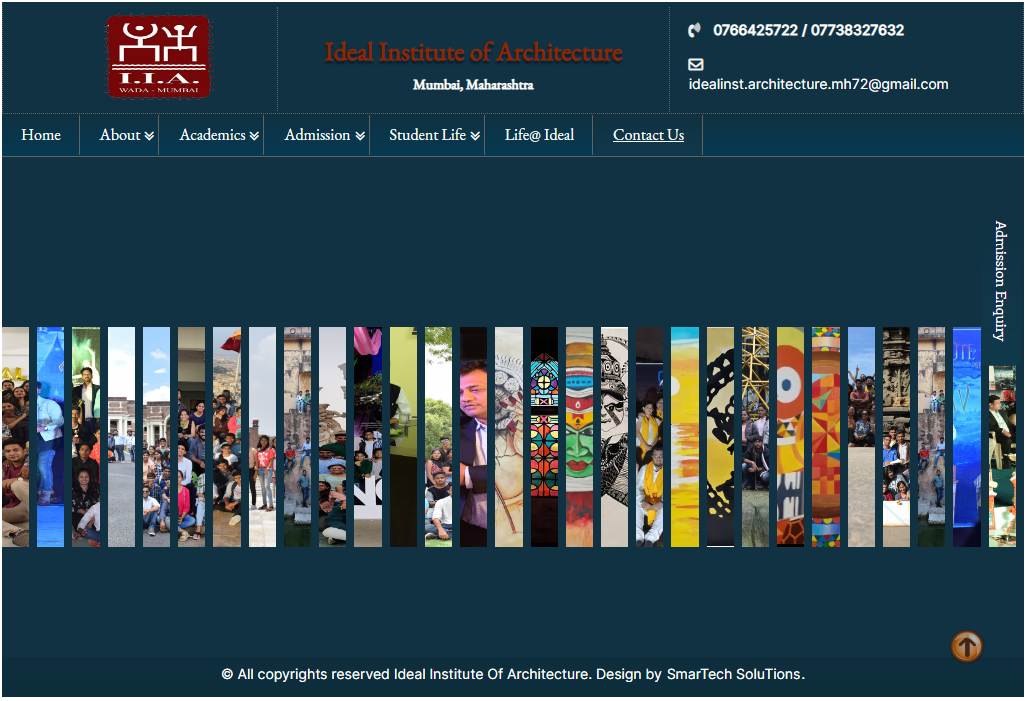Expand the Student Life submenu arrow
Image resolution: width=1025 pixels, height=701 pixels.
475,136
